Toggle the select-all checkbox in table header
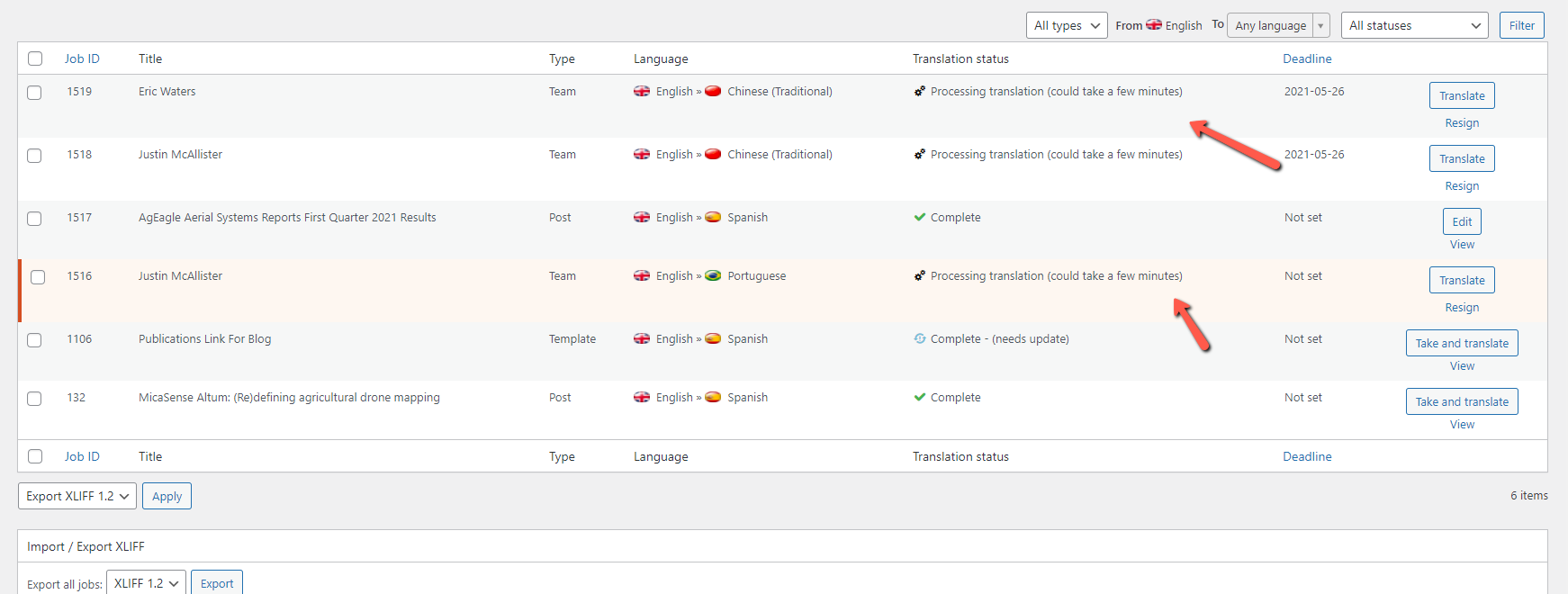Screen dimensions: 1568x594 [x=35, y=59]
